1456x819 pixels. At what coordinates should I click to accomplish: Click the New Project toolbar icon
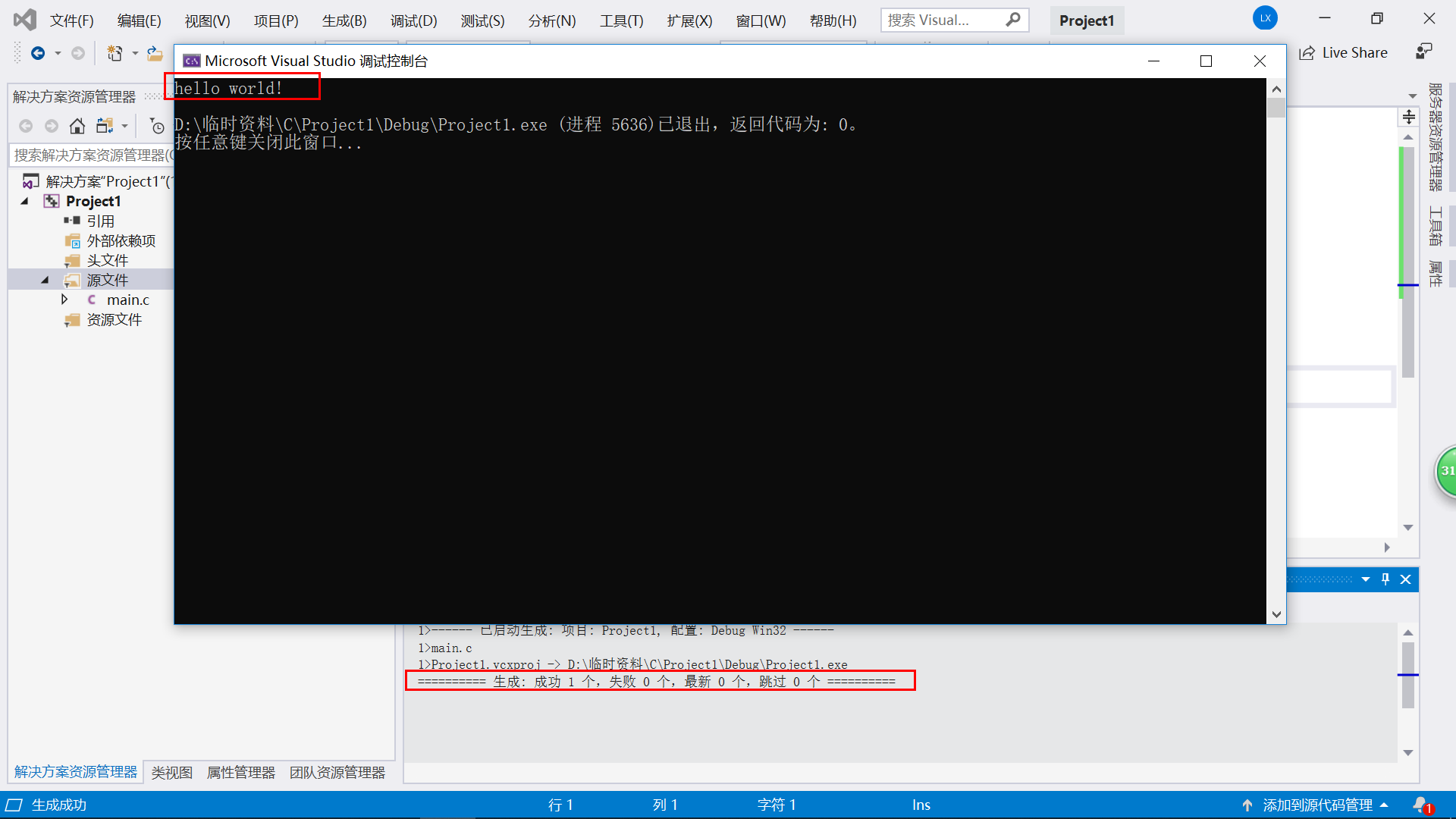click(115, 53)
